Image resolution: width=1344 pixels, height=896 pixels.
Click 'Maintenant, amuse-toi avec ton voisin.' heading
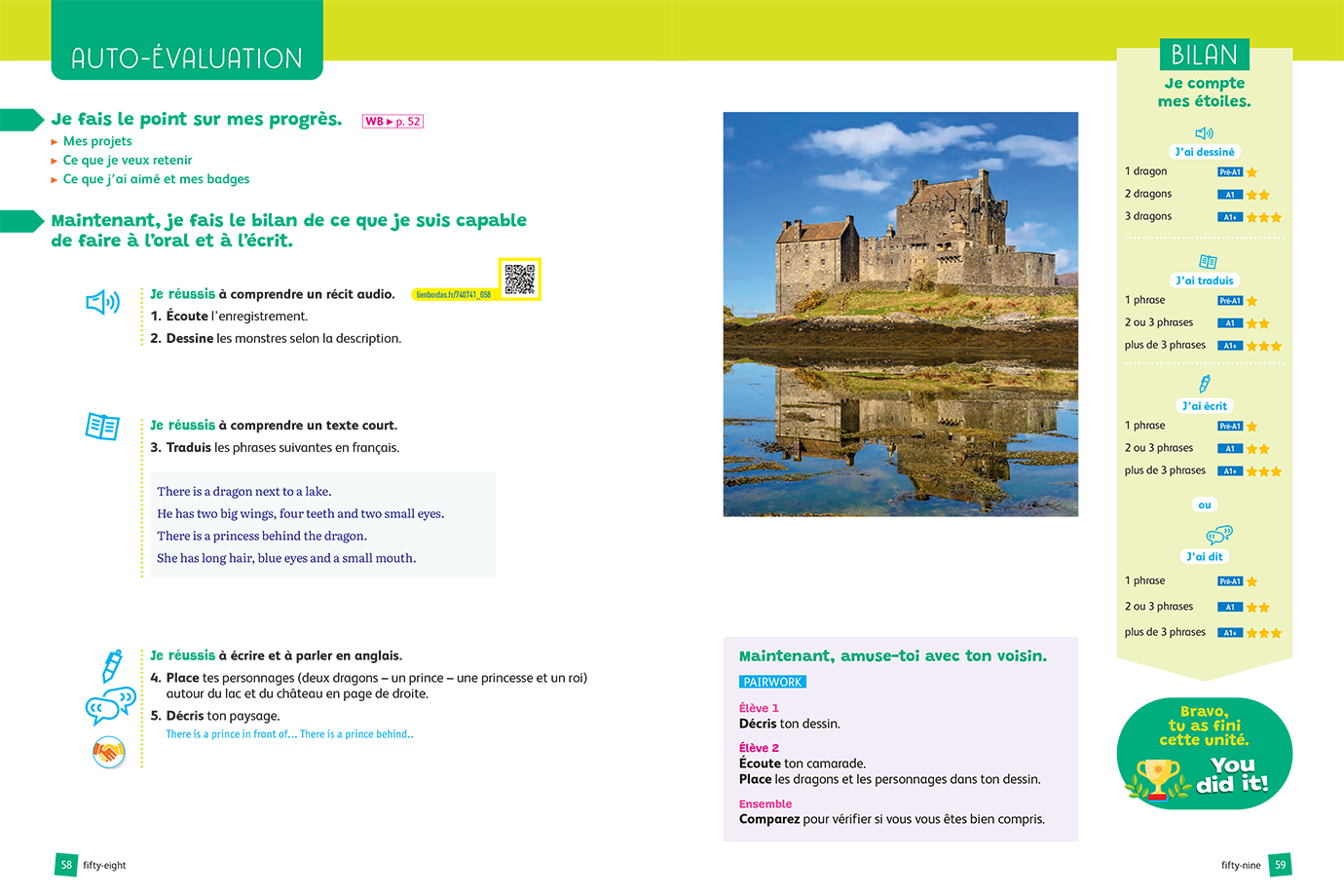(x=893, y=656)
